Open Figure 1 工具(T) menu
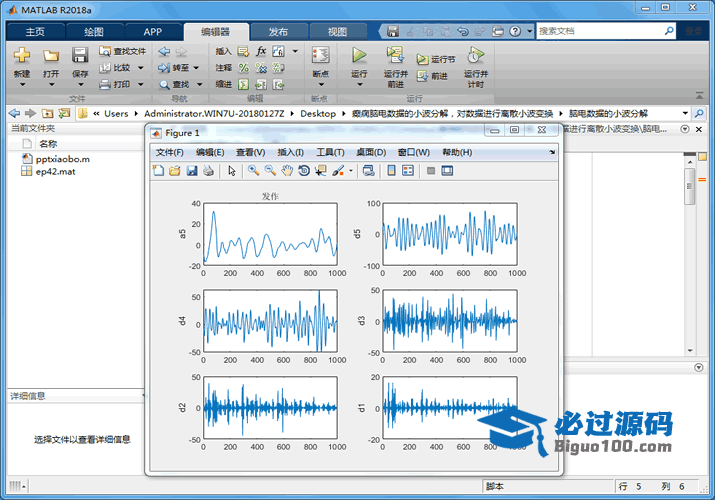This screenshot has width=715, height=500. click(x=330, y=152)
